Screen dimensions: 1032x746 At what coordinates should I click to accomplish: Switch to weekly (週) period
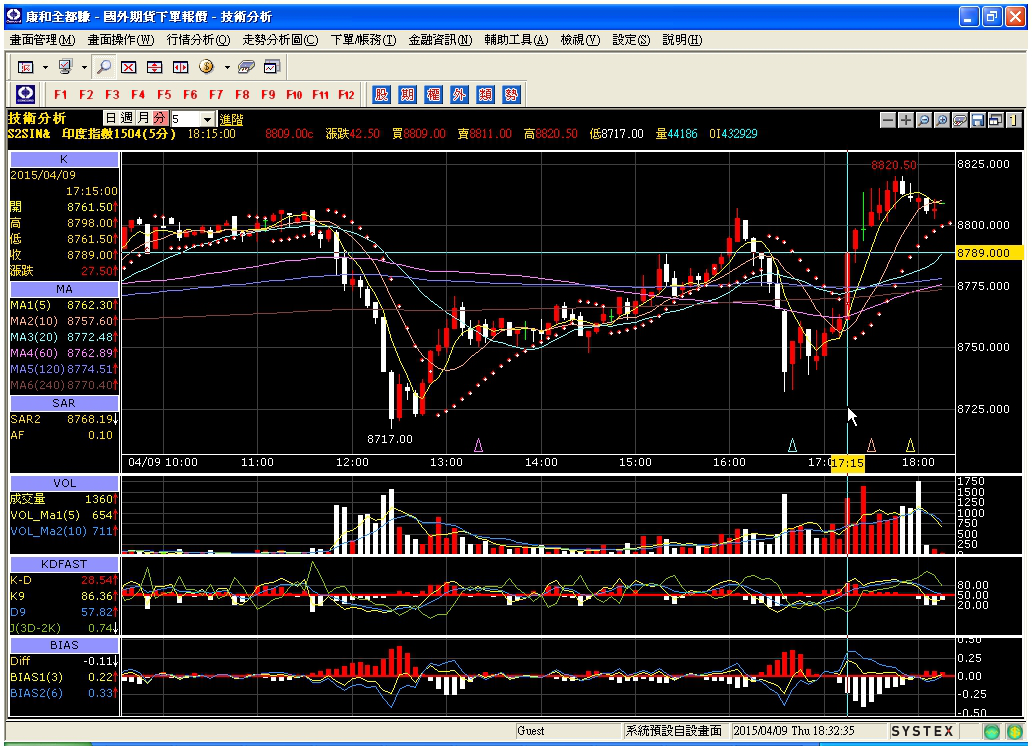point(127,118)
